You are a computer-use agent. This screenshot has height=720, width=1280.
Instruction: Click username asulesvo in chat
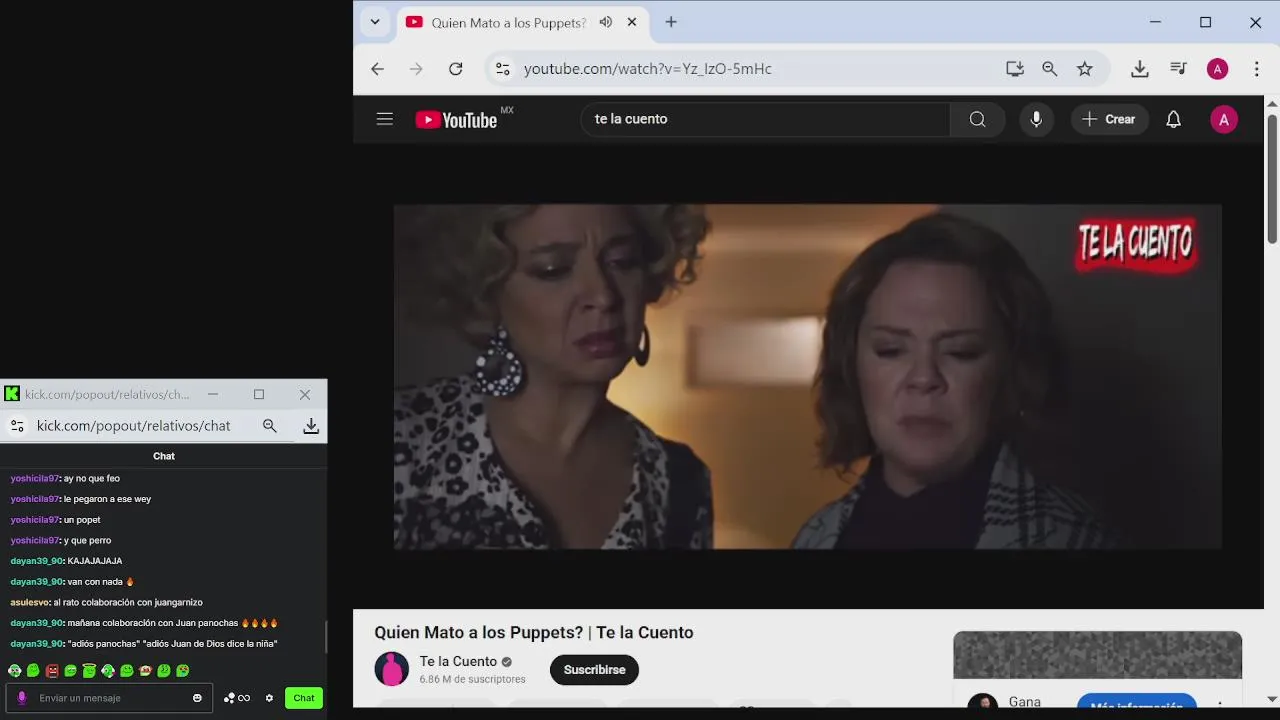point(29,602)
